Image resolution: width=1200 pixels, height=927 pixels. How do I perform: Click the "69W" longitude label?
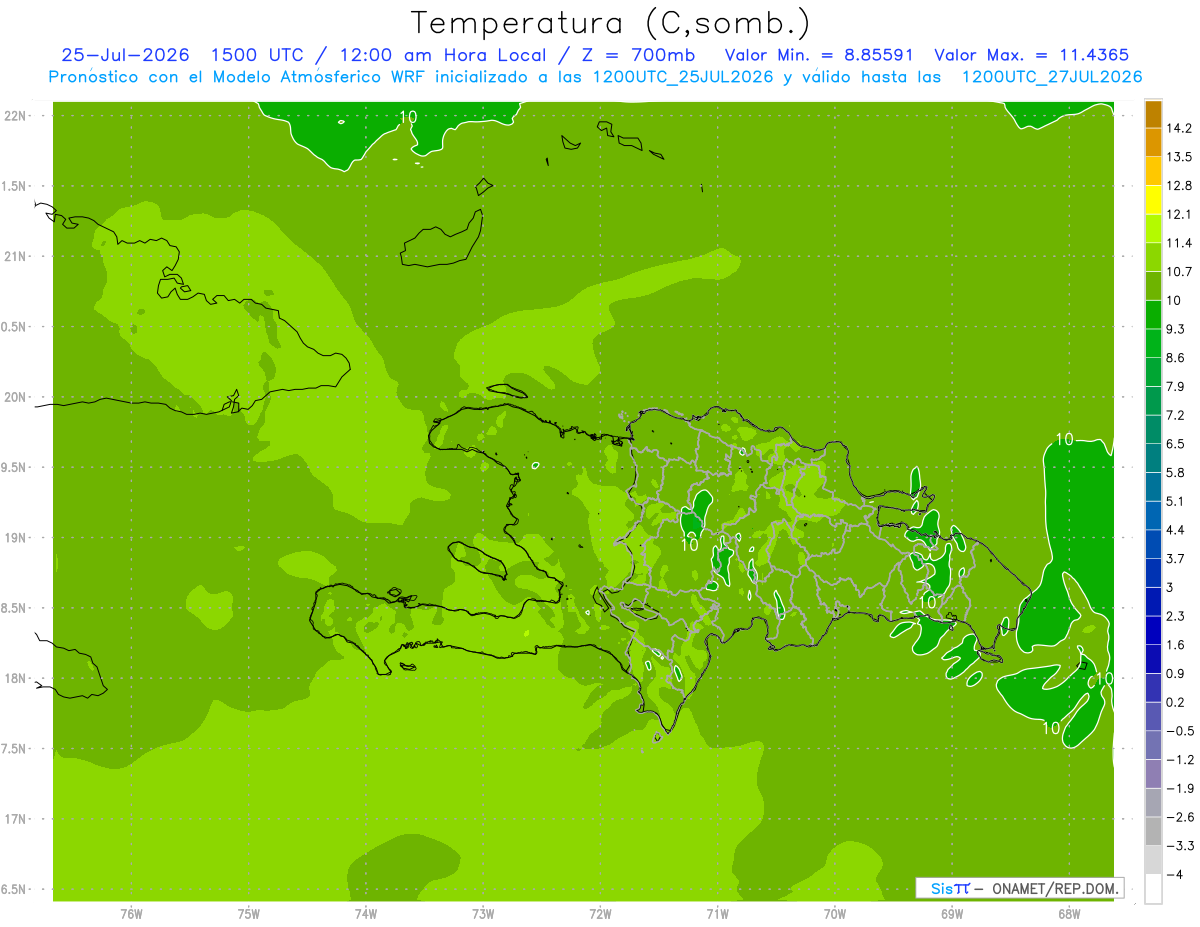[951, 913]
